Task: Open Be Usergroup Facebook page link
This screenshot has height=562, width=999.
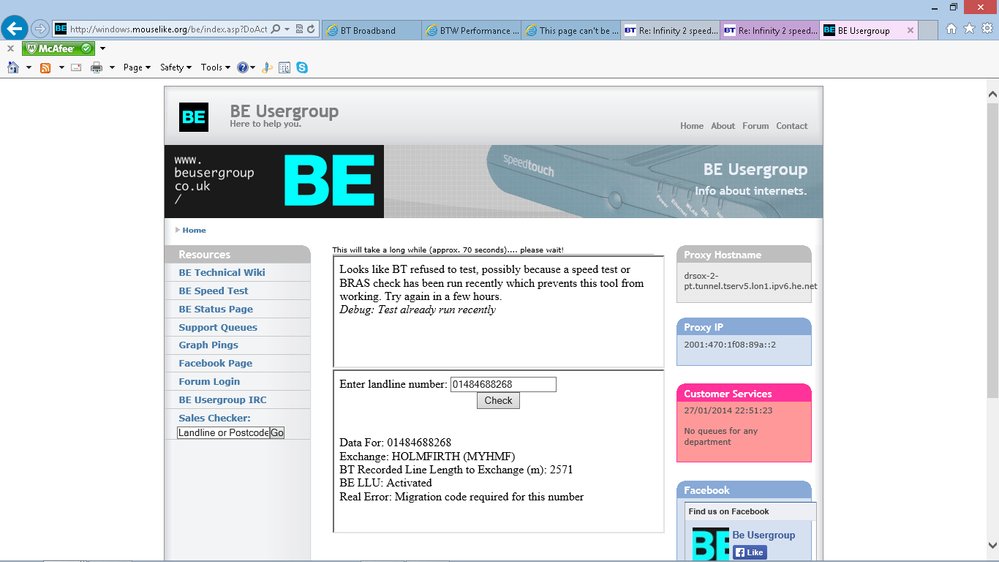Action: coord(763,535)
